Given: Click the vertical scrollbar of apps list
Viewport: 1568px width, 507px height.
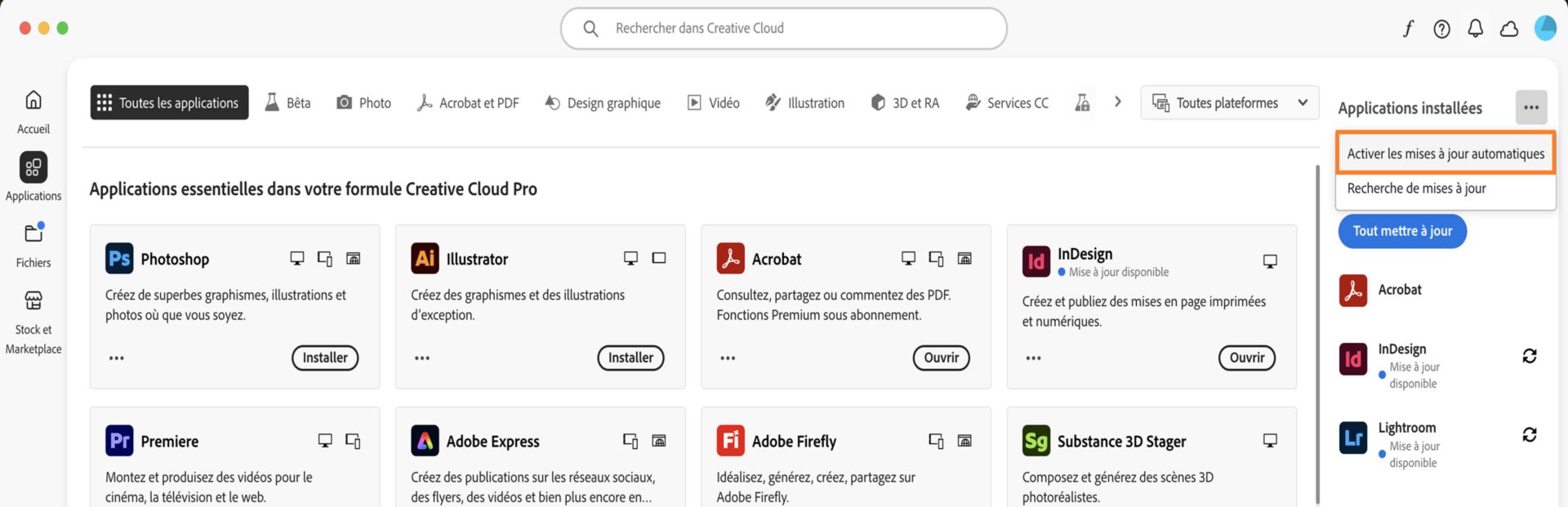Looking at the screenshot, I should (1316, 335).
